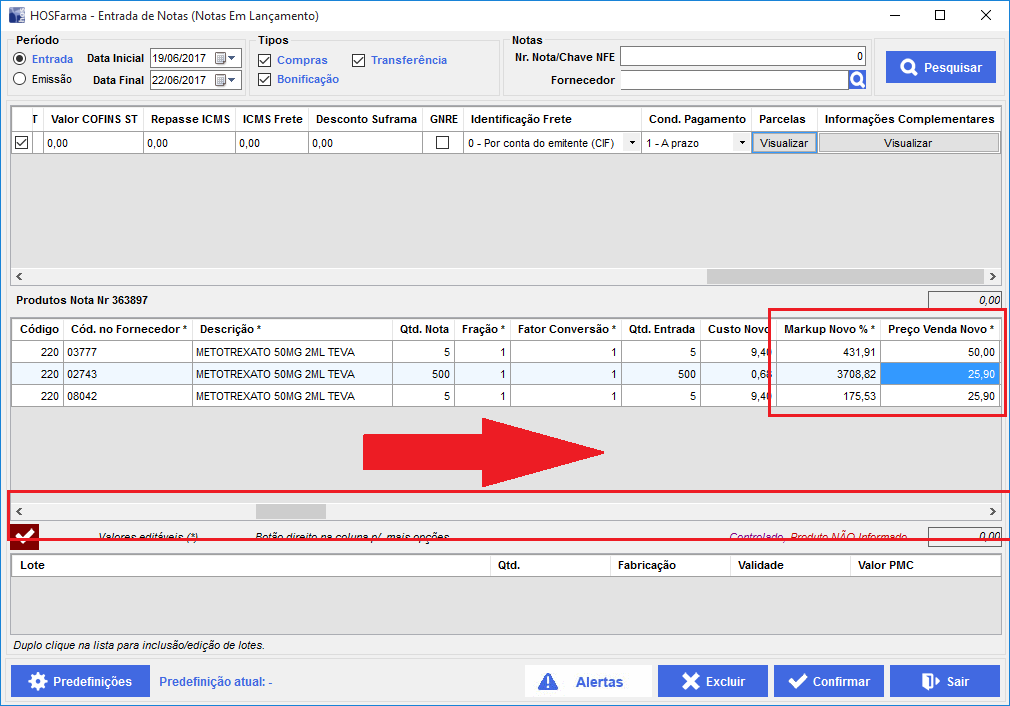Expand the Identificação Frete dropdown

point(631,143)
